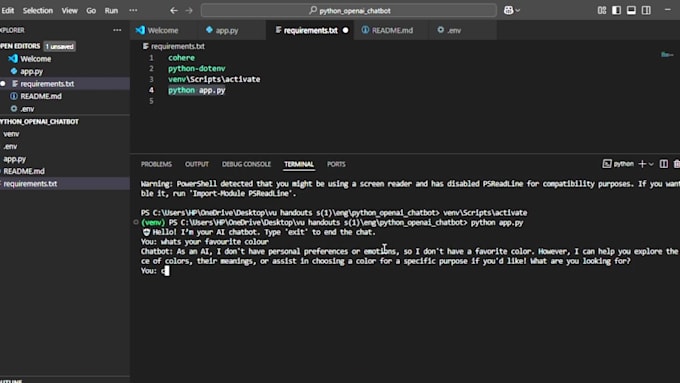Click line number 5 in gutter

pyautogui.click(x=151, y=101)
